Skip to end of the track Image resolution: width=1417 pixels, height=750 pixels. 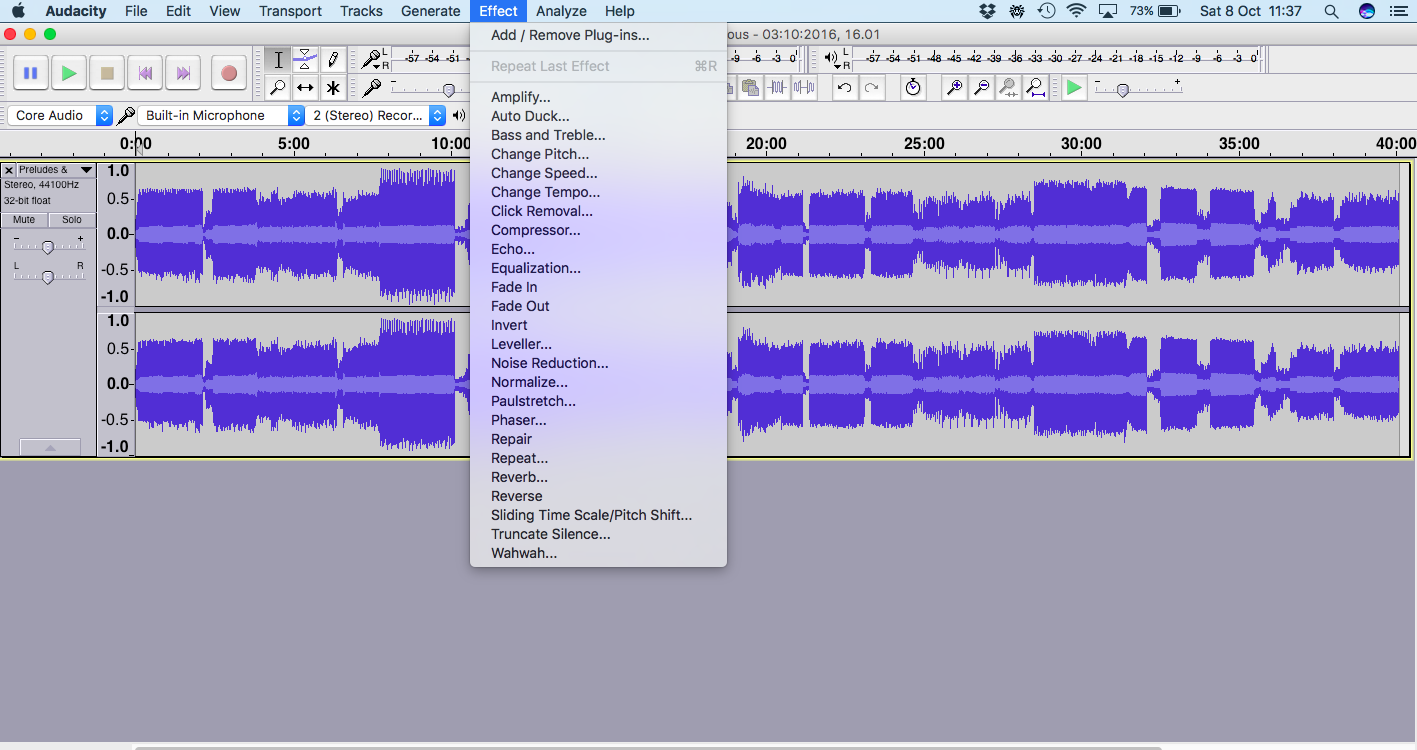point(183,73)
